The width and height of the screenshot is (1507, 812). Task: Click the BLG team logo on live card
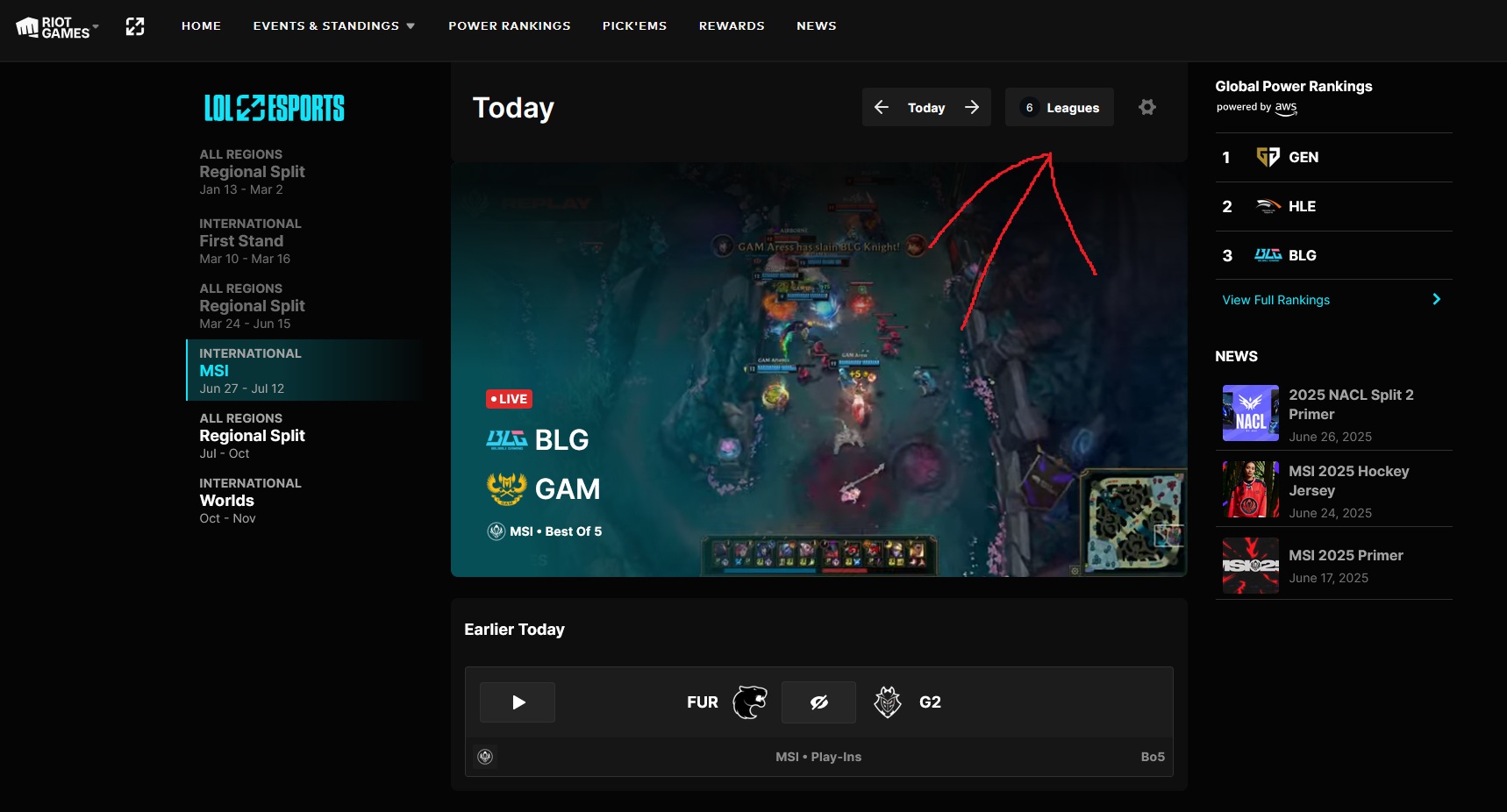click(x=507, y=439)
